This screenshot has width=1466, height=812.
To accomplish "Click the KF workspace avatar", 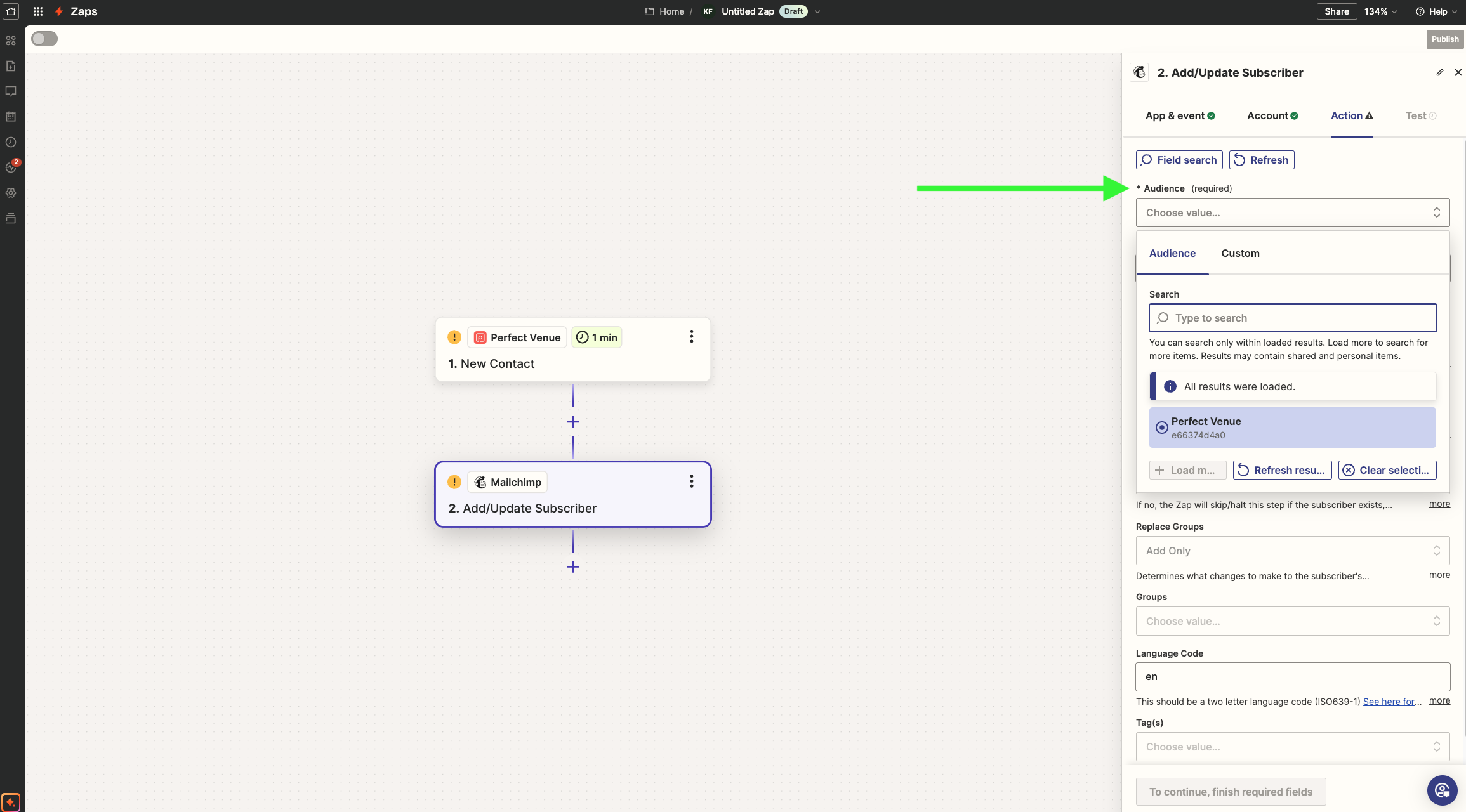I will (x=708, y=11).
